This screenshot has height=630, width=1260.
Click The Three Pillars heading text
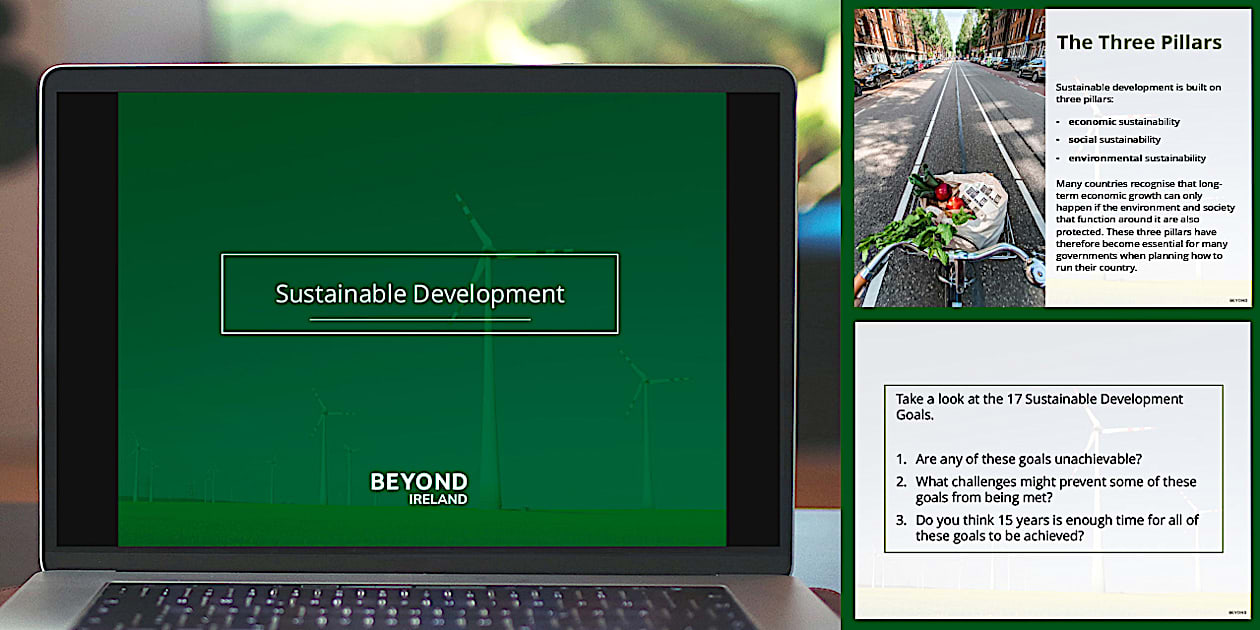tap(1140, 42)
